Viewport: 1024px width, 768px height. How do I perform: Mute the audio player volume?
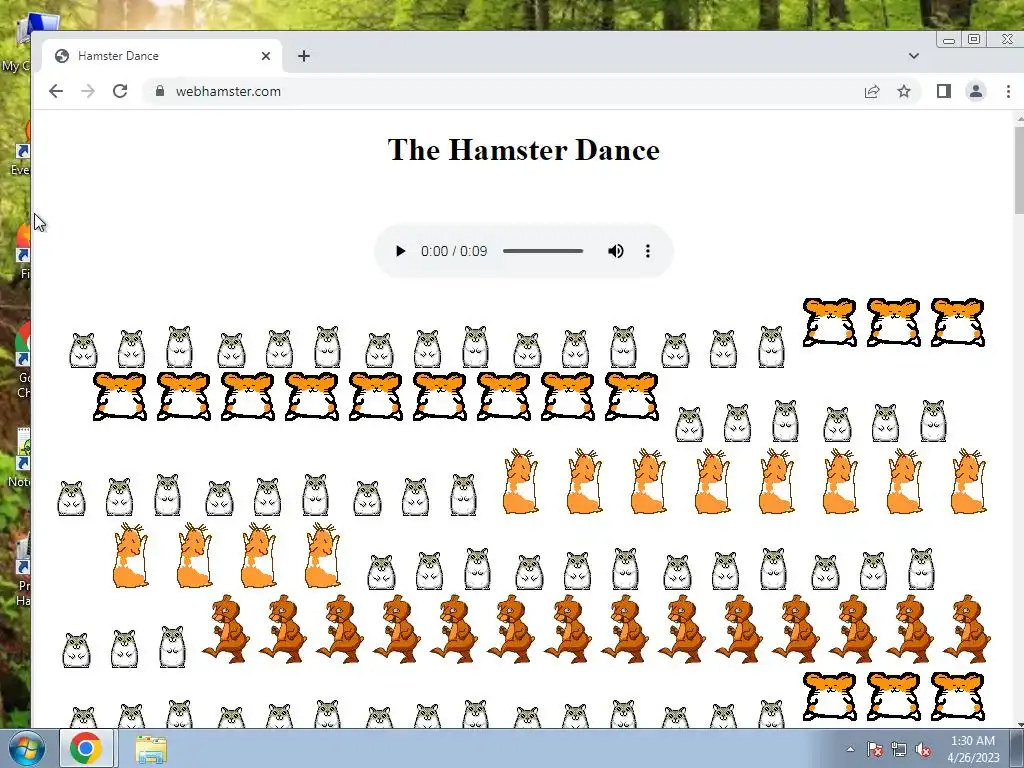coord(615,251)
